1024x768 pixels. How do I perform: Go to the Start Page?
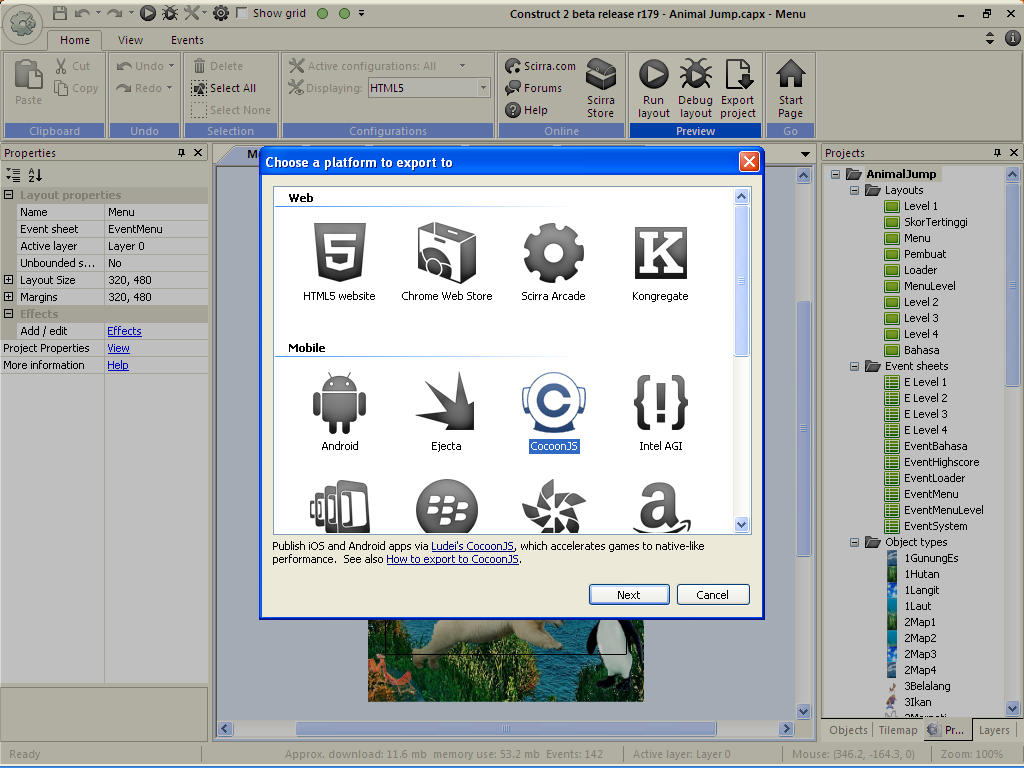pyautogui.click(x=790, y=89)
